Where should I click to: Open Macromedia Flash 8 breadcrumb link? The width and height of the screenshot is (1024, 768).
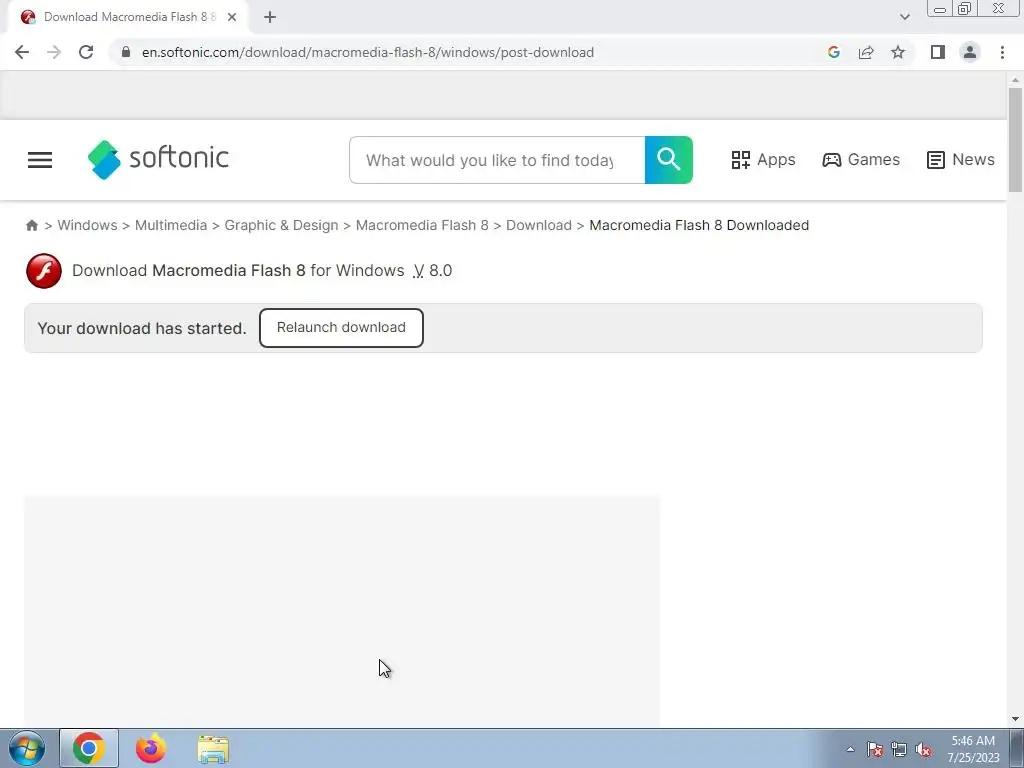click(422, 225)
